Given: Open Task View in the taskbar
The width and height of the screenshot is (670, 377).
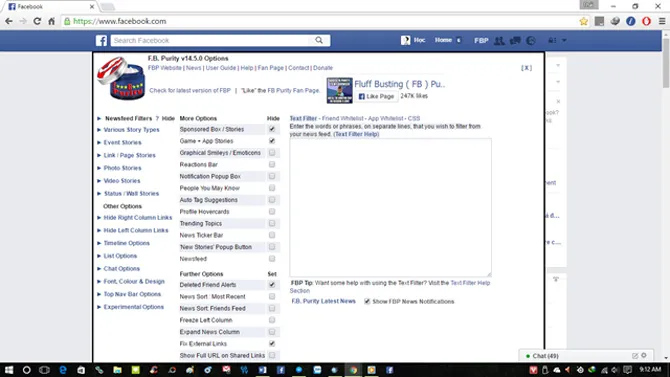Looking at the screenshot, I should 44,370.
